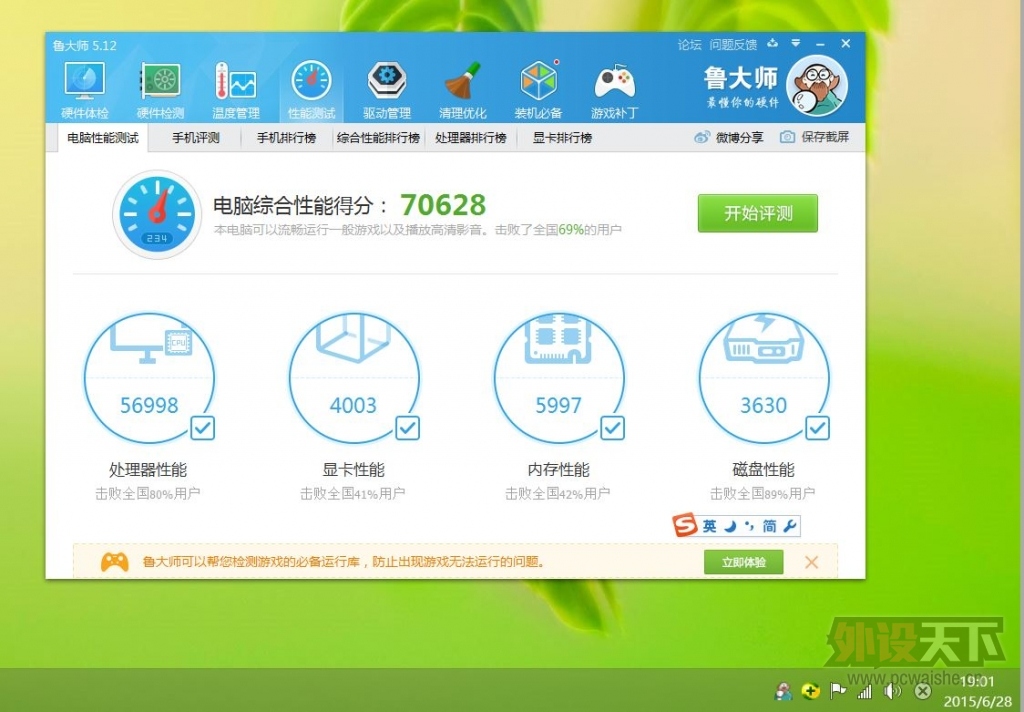Open Sogou input method wrench settings

coord(789,526)
